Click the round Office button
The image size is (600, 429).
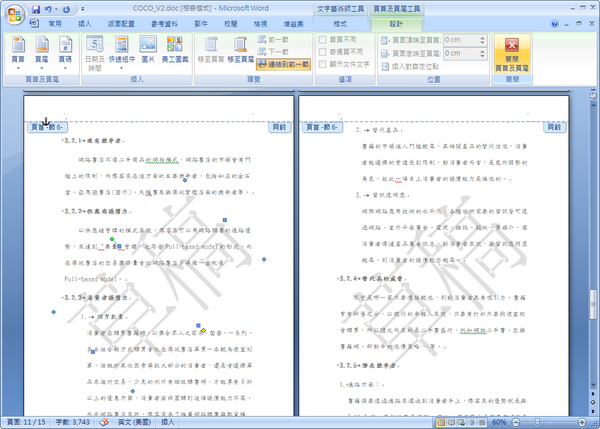tap(15, 15)
